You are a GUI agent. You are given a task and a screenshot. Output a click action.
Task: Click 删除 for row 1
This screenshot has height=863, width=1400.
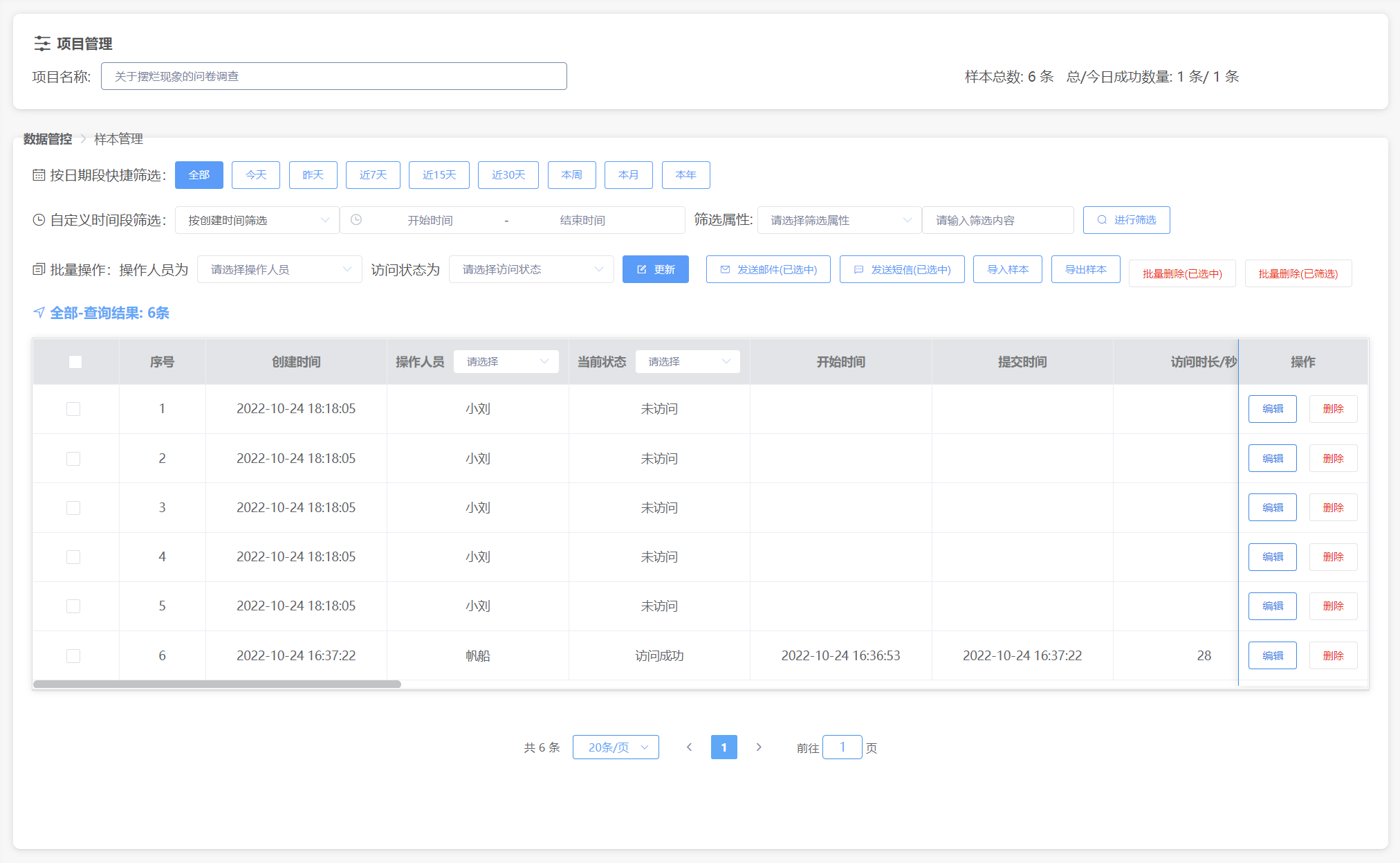[1334, 409]
